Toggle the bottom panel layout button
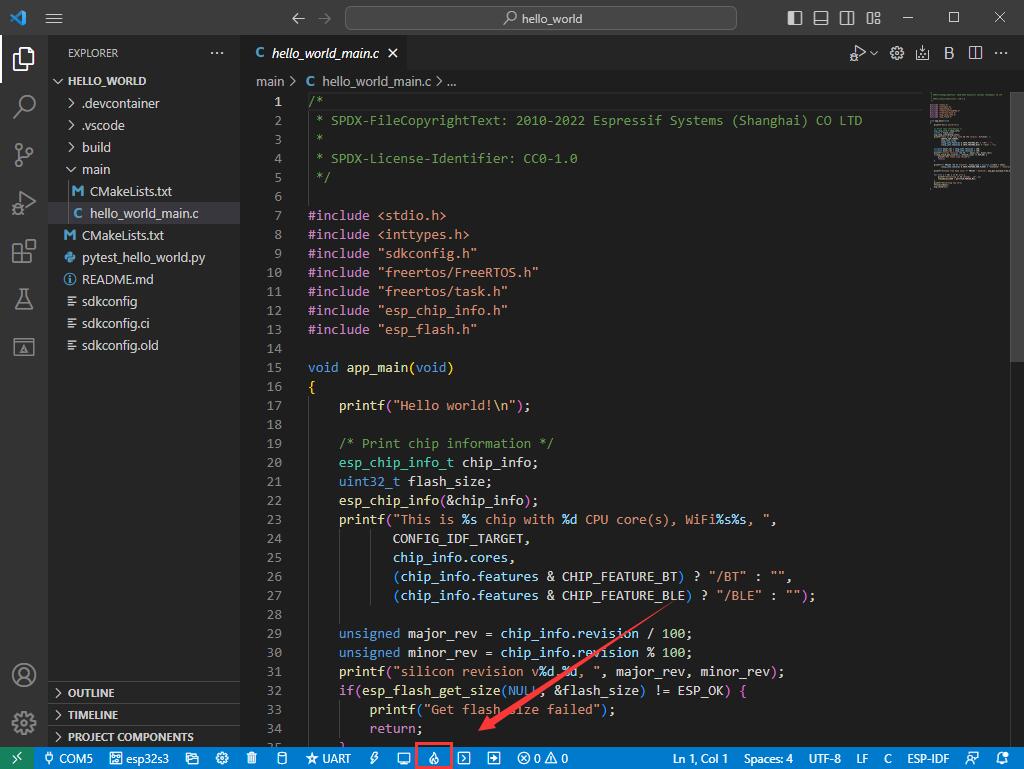Image resolution: width=1024 pixels, height=769 pixels. [x=820, y=18]
